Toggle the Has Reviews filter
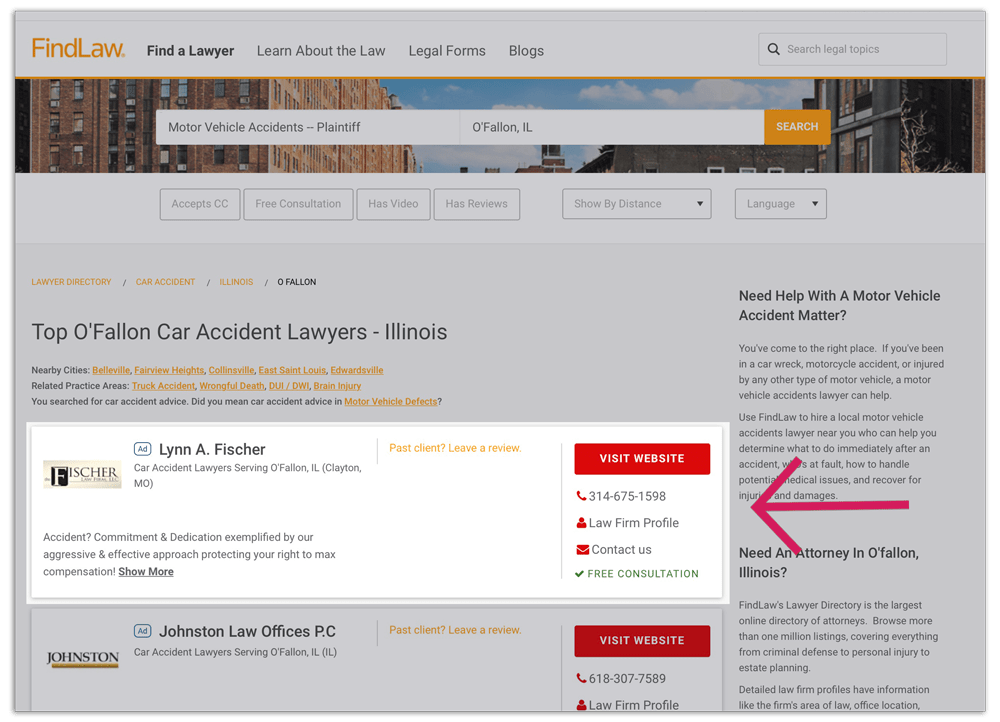 [x=476, y=204]
